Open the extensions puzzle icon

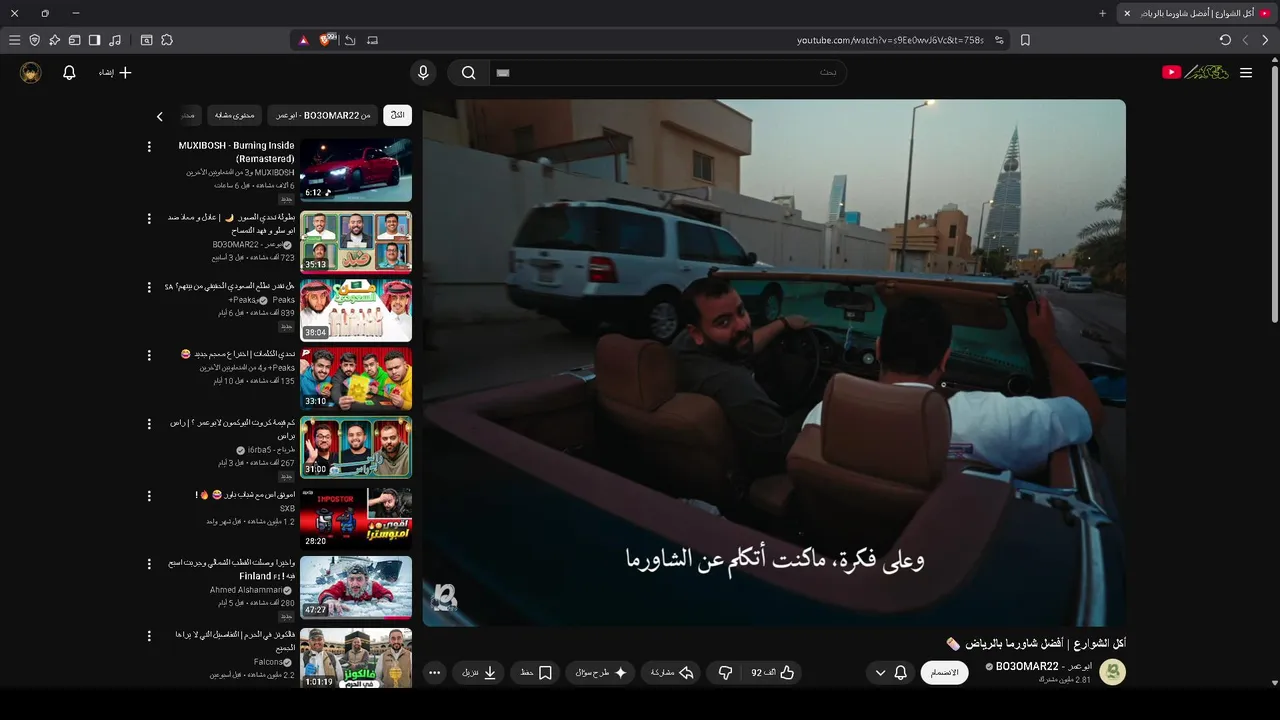(x=167, y=40)
